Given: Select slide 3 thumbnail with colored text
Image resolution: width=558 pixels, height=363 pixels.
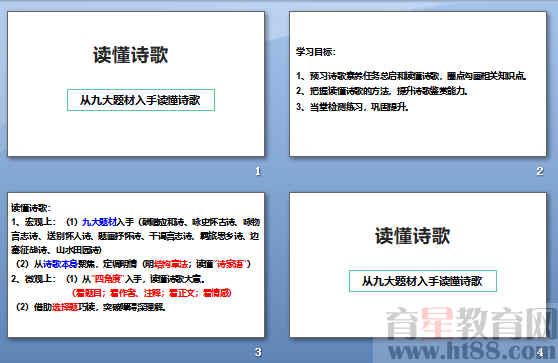Looking at the screenshot, I should pos(136,265).
